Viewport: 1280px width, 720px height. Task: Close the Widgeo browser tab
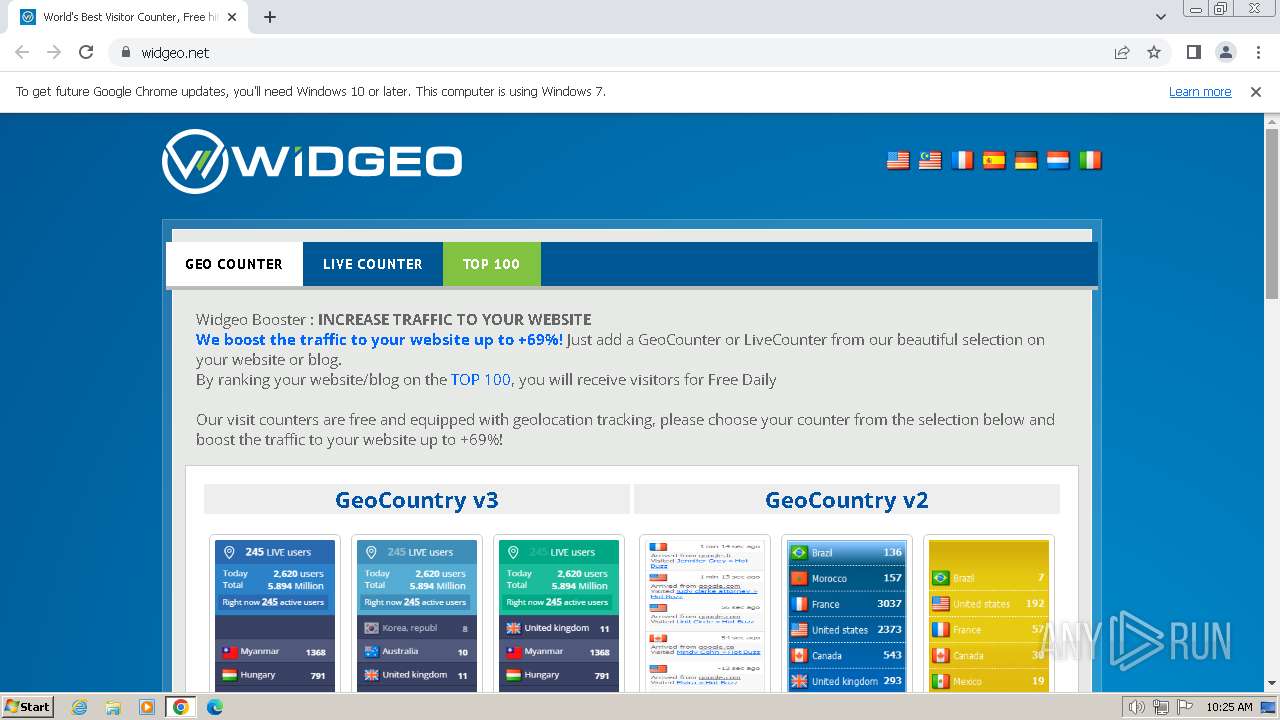[x=233, y=17]
